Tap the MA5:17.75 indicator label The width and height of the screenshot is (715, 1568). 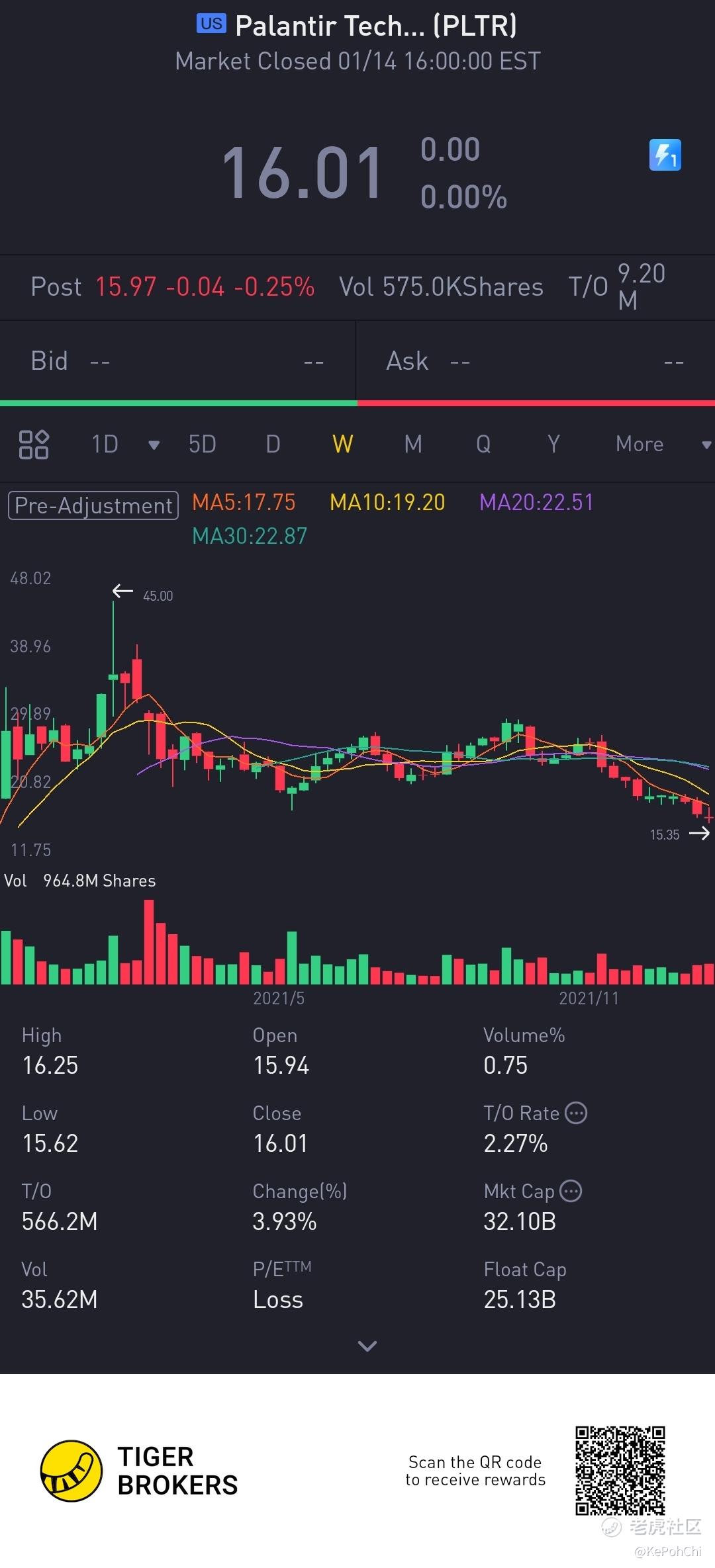(244, 503)
